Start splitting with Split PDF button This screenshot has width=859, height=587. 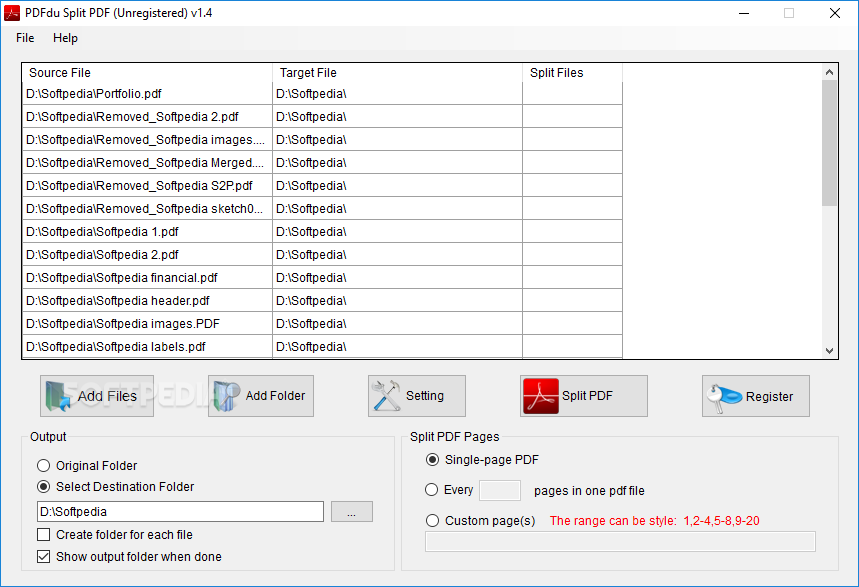pos(583,396)
